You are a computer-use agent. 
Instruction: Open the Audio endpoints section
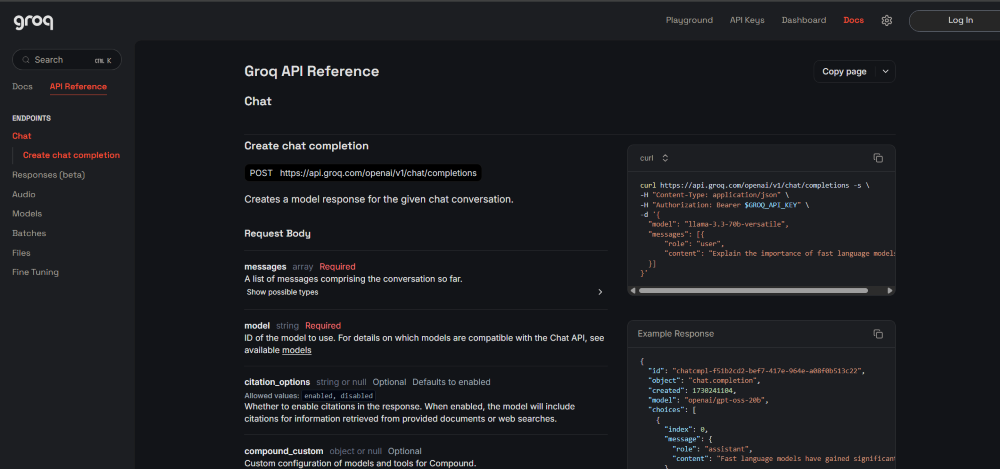coord(24,195)
